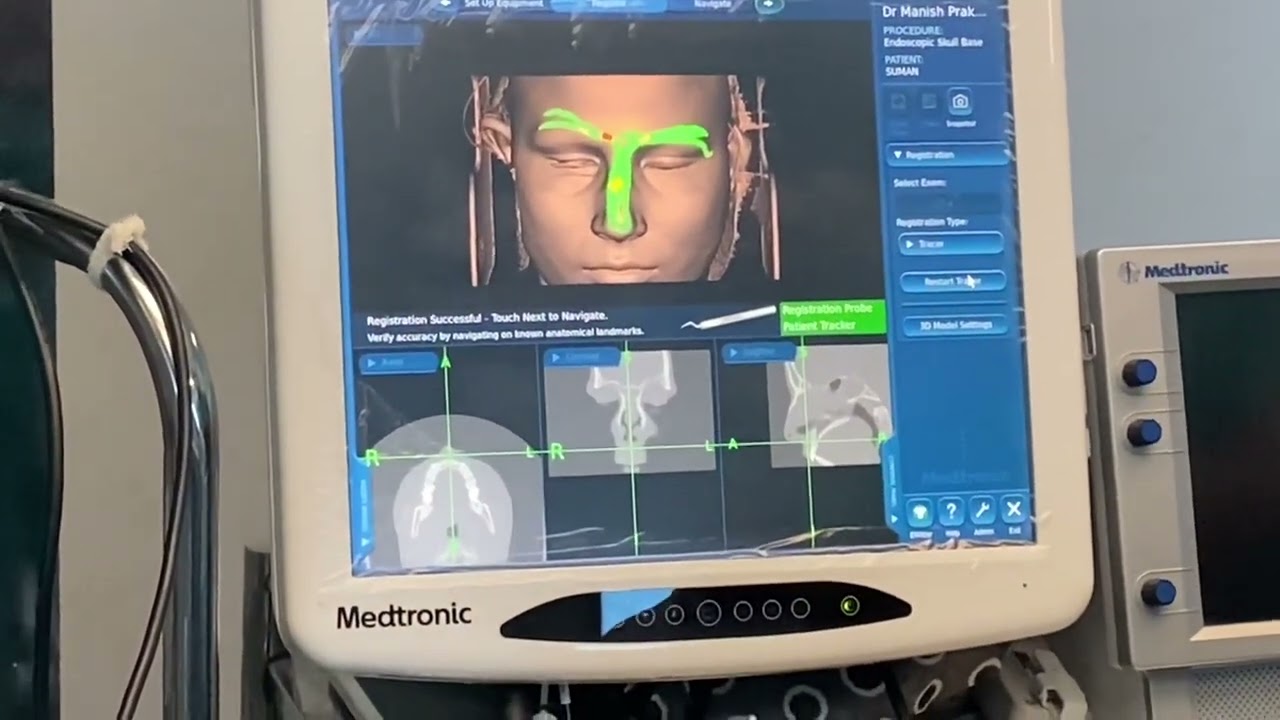Turn the top blue knob on right device
Screen dimensions: 1280x720
[1138, 373]
